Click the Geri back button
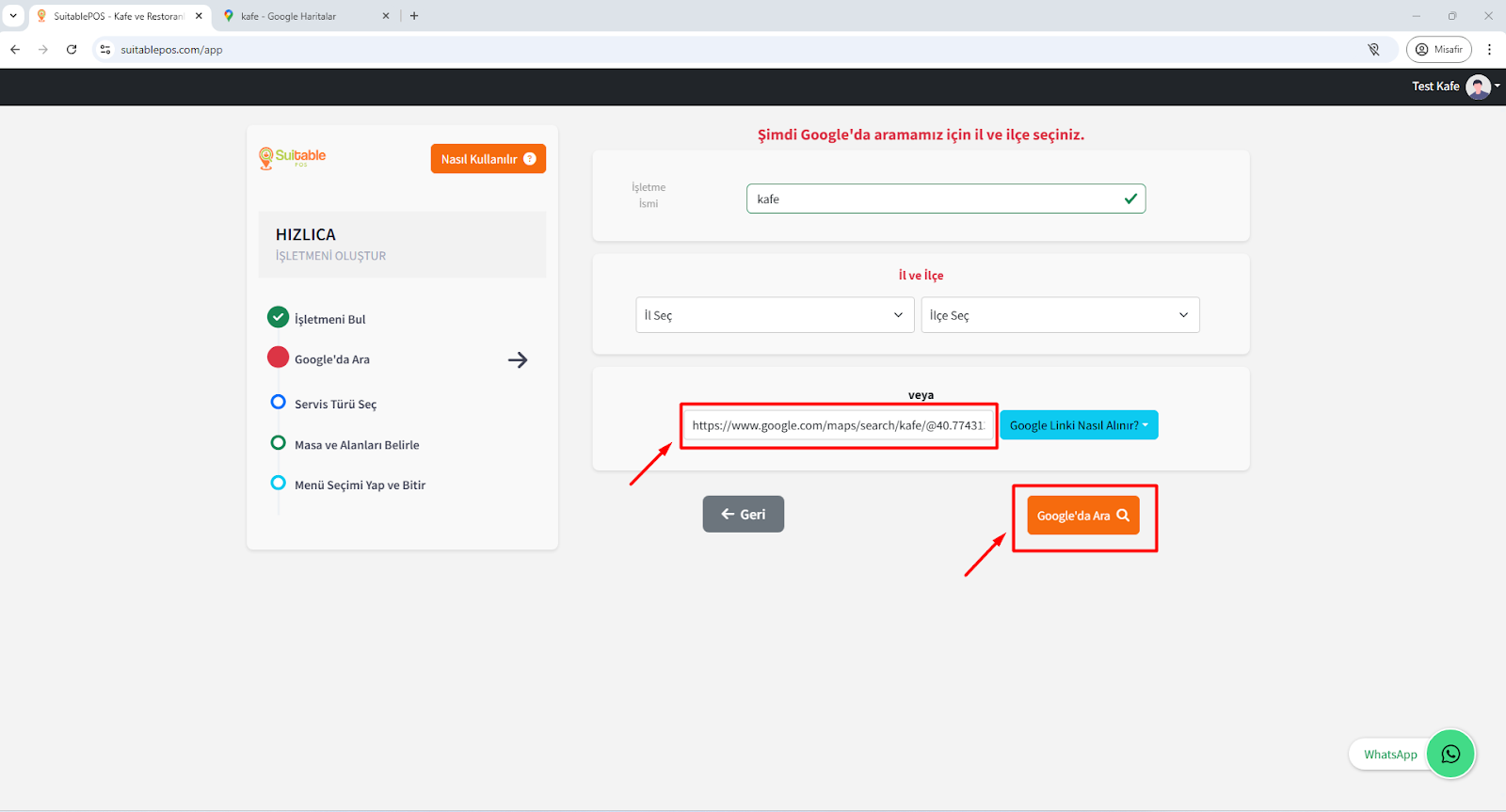 click(744, 514)
